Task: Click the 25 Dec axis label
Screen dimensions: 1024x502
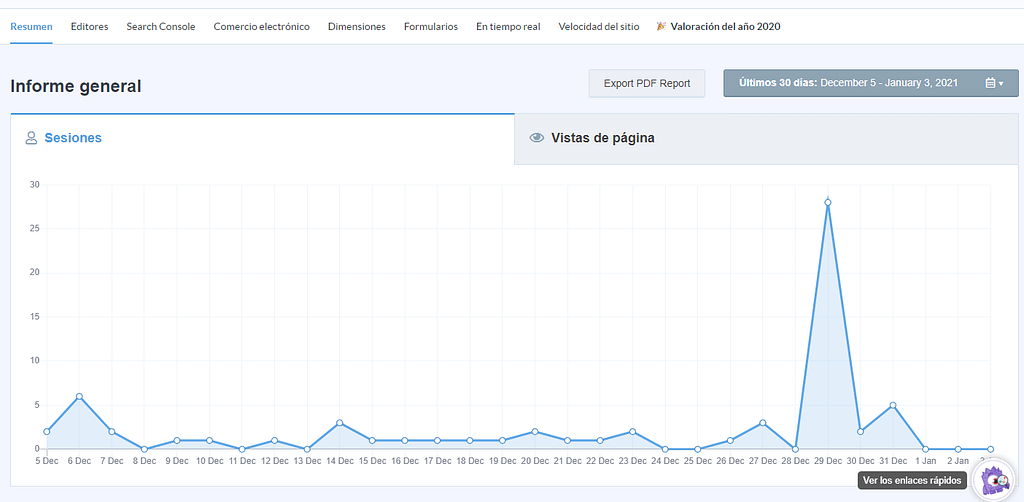Action: (697, 461)
